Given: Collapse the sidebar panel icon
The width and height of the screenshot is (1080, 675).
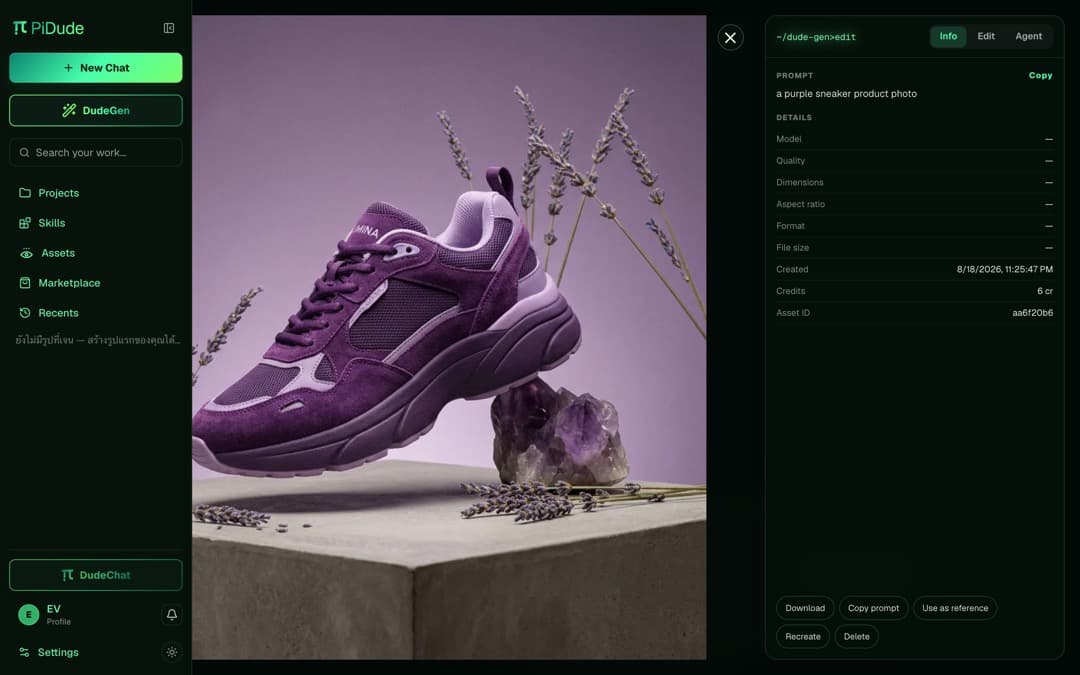Looking at the screenshot, I should (169, 28).
